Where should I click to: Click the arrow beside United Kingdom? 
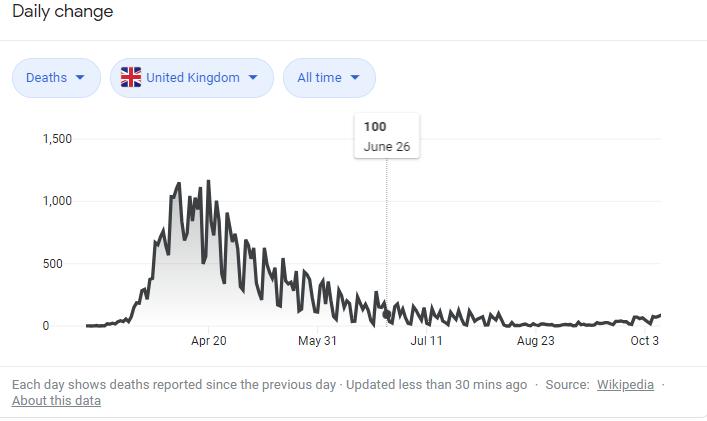tap(253, 78)
